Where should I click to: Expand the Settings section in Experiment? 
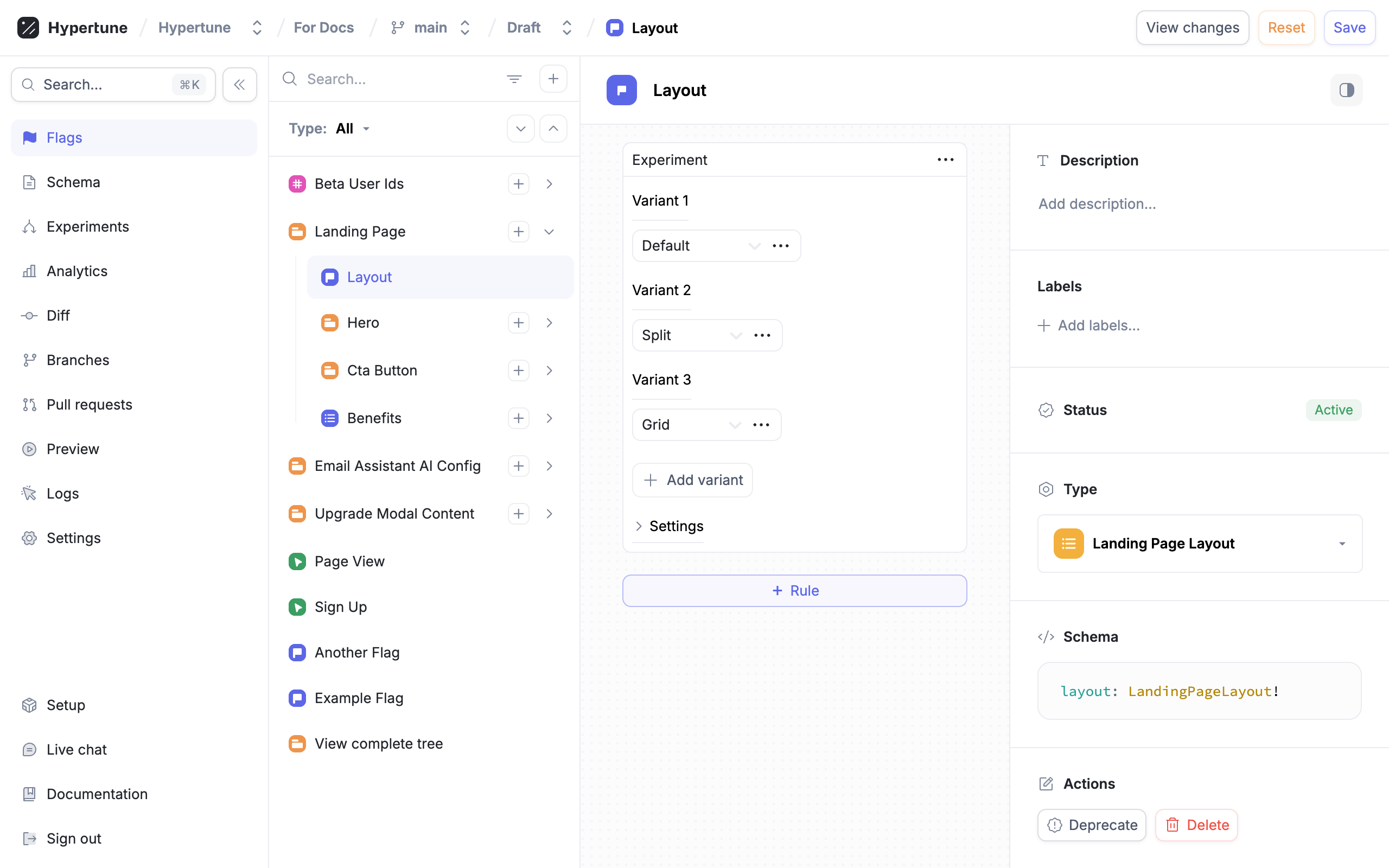(x=669, y=526)
